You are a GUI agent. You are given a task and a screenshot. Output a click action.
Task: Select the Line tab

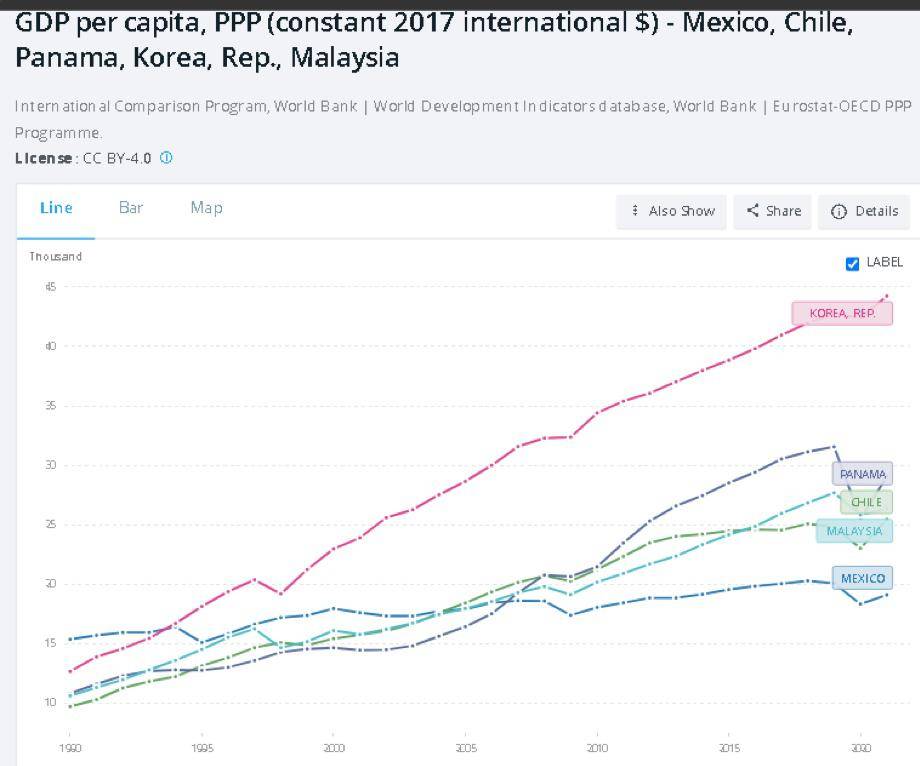click(56, 208)
